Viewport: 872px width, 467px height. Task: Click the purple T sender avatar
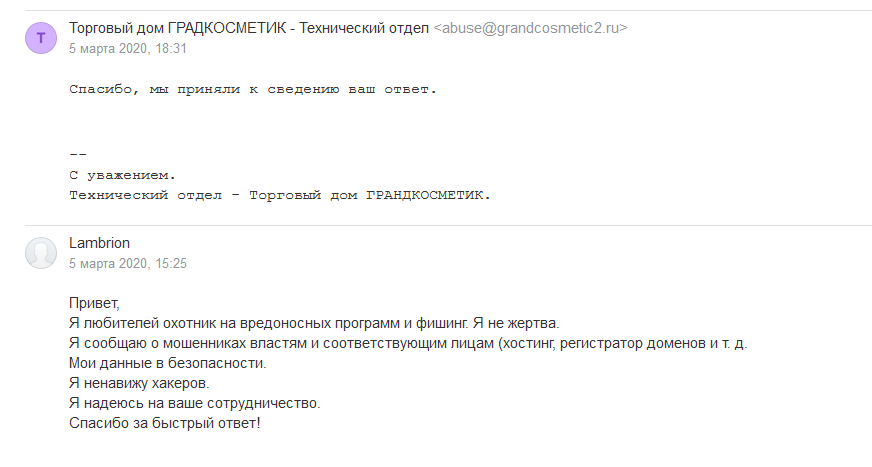tap(41, 38)
